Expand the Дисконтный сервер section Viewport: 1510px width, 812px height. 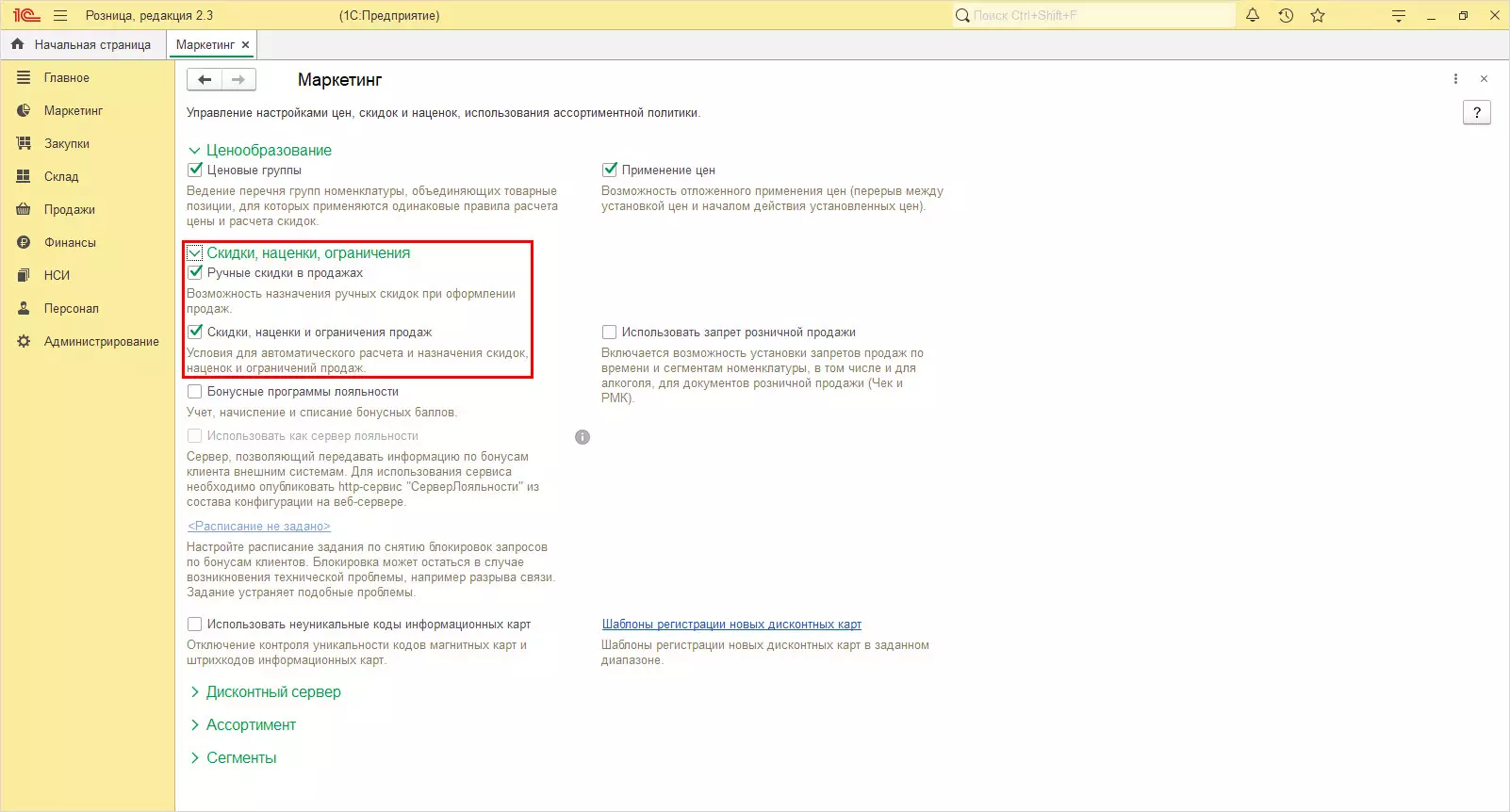(195, 692)
